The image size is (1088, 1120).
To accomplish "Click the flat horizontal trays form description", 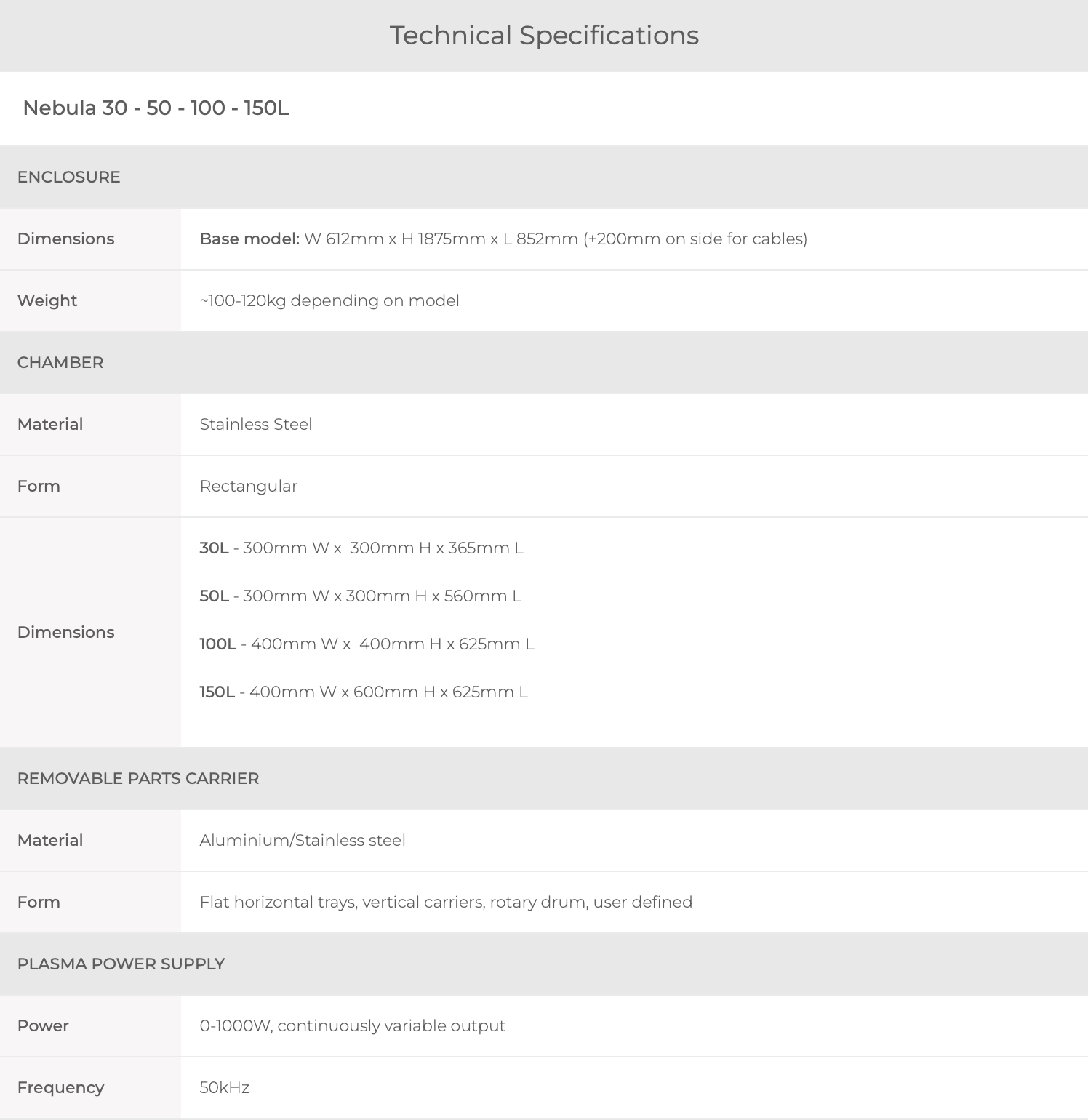I will coord(446,902).
